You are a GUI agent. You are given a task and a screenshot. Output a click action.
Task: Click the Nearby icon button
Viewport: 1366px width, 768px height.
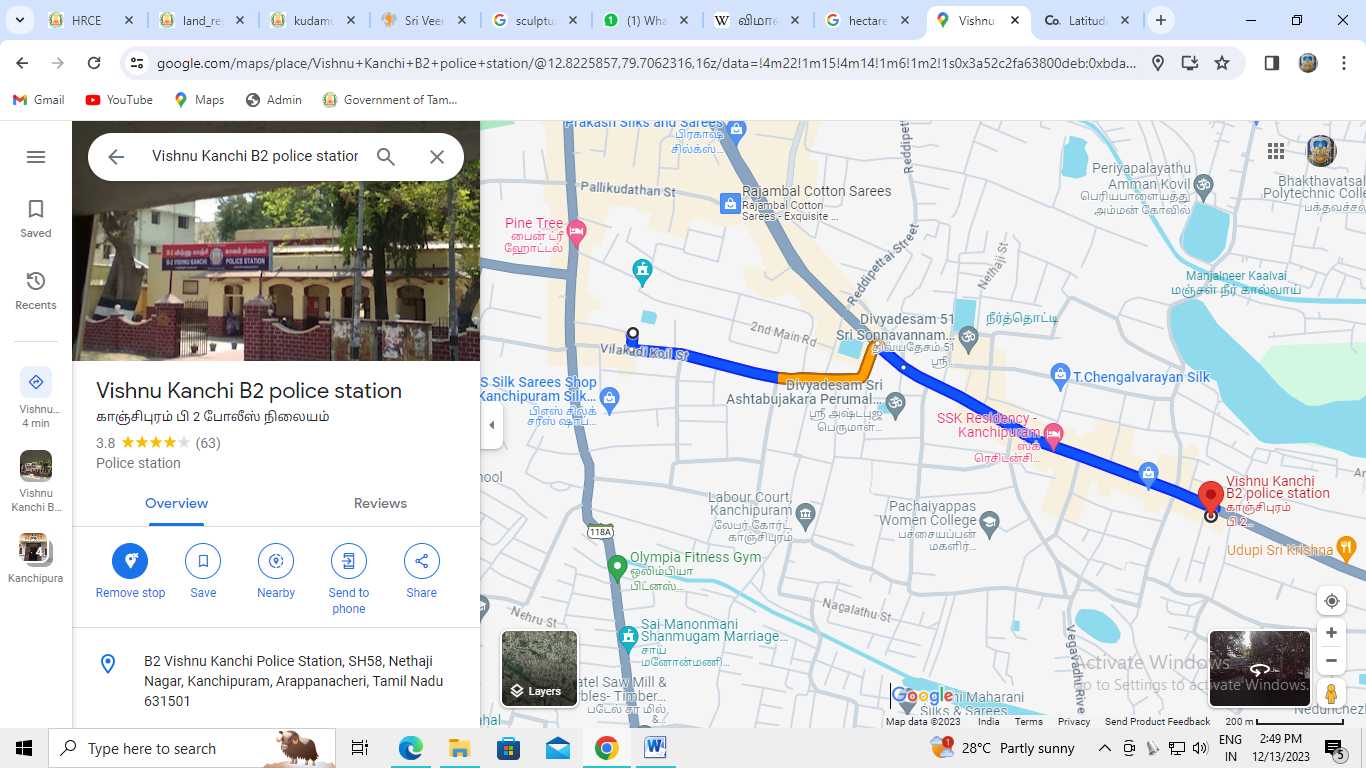[276, 561]
